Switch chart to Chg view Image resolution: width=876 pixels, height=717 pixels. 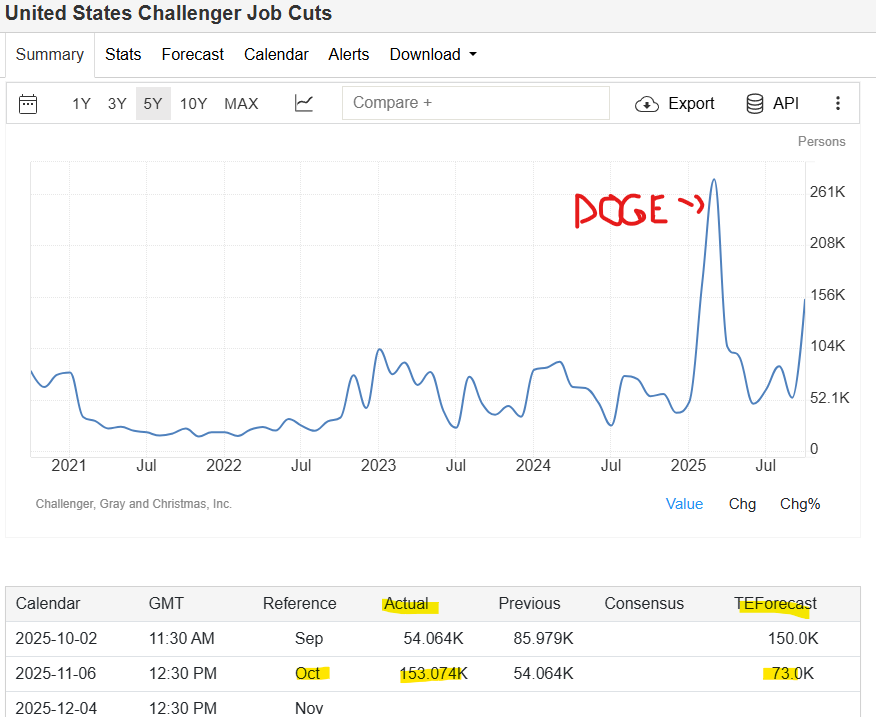pos(742,504)
